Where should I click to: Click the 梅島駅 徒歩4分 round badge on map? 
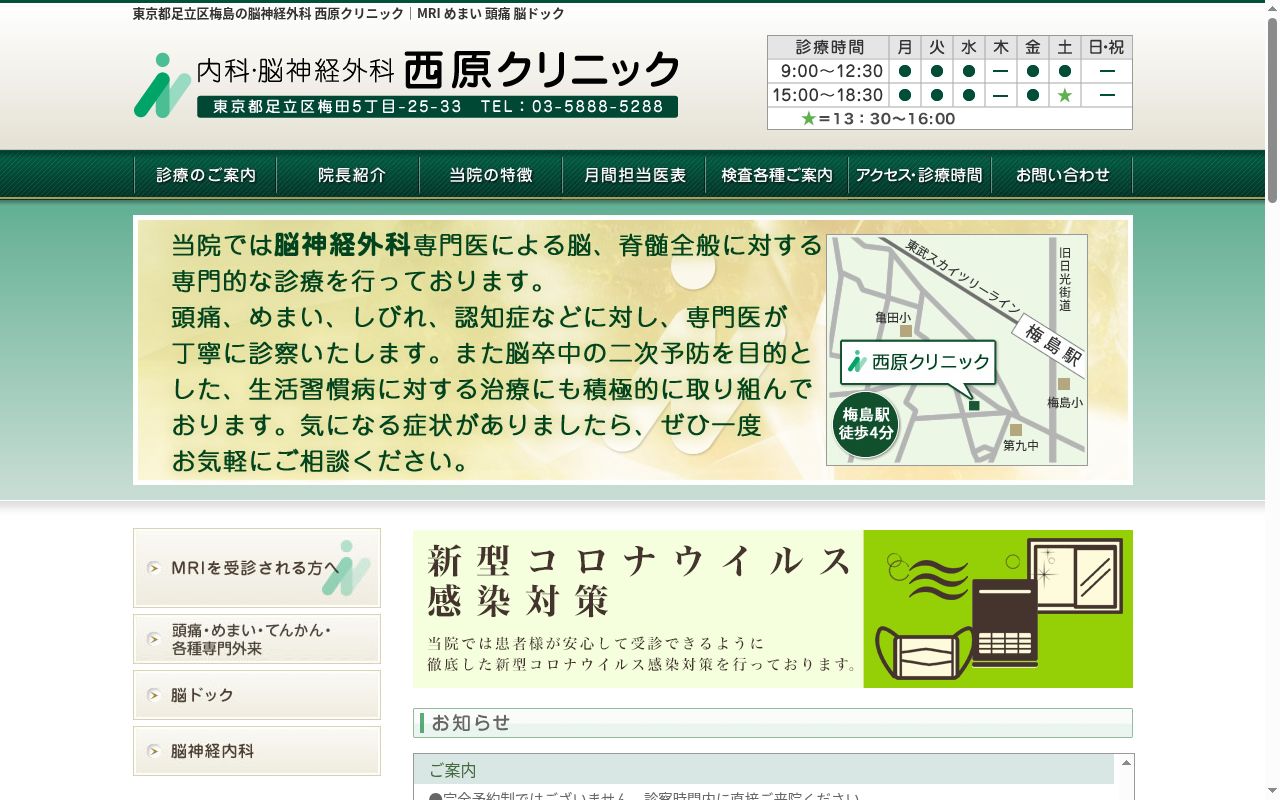point(866,424)
